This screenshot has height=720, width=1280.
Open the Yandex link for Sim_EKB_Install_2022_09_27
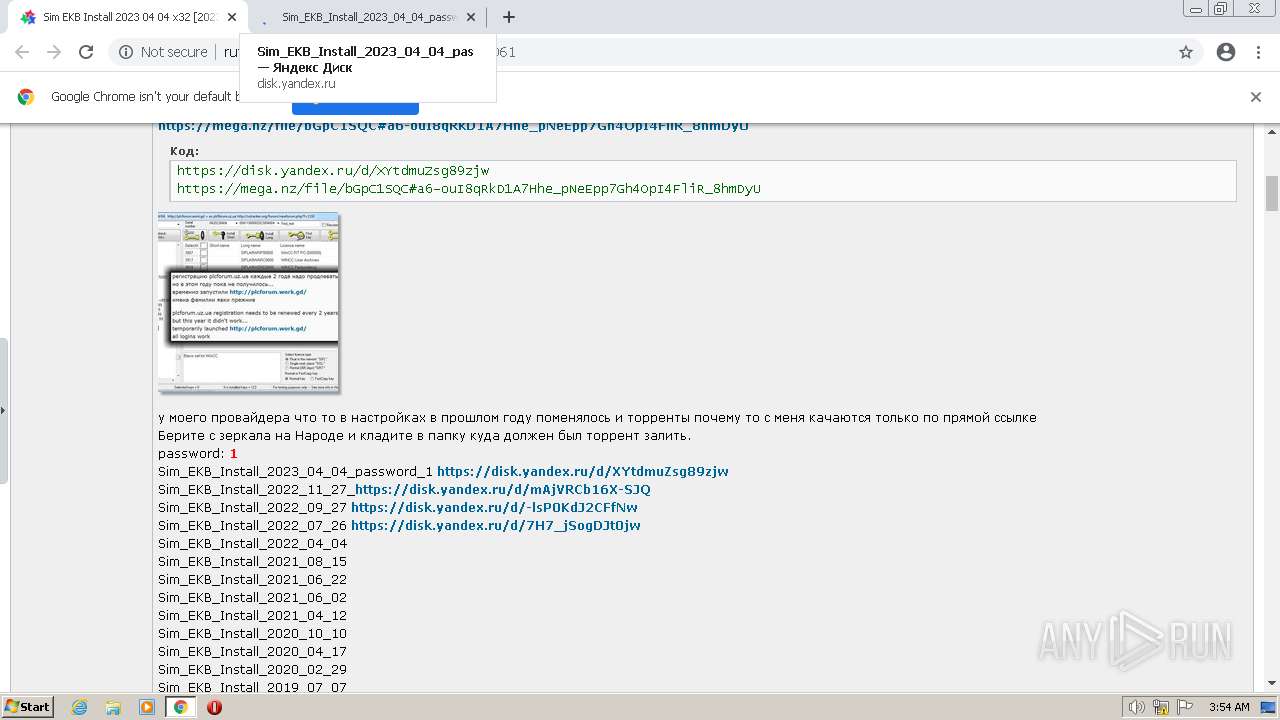pyautogui.click(x=494, y=508)
